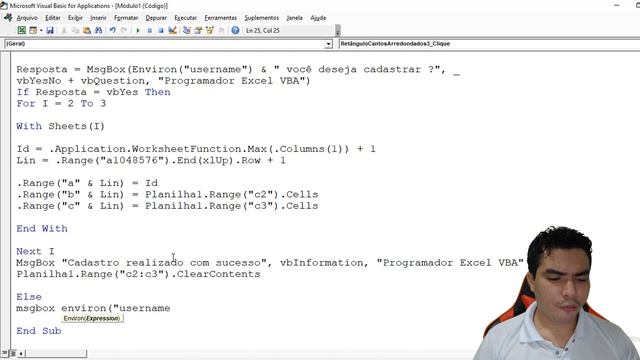
Task: Click the Insert UserForm toolbar icon
Action: [x=33, y=30]
